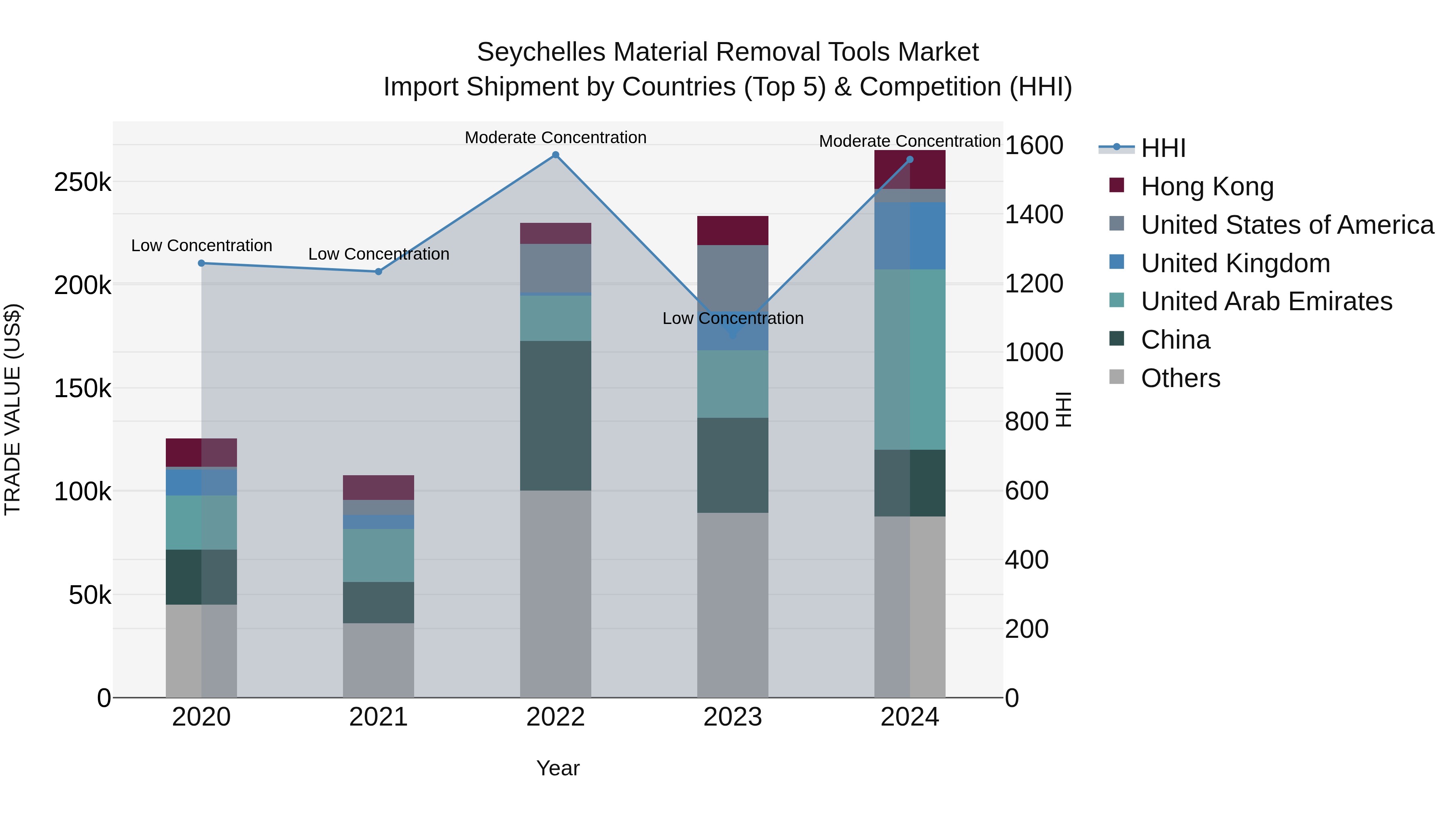Image resolution: width=1456 pixels, height=819 pixels.
Task: Select the 2024 United Kingdom bar segment
Action: click(910, 236)
